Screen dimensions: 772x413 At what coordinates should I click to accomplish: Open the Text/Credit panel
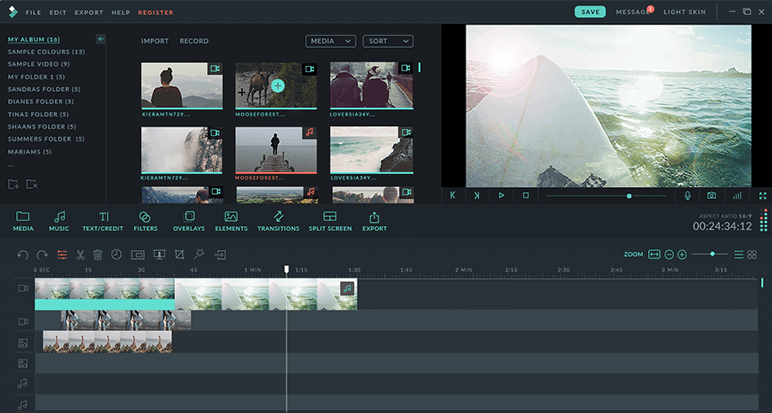[103, 221]
